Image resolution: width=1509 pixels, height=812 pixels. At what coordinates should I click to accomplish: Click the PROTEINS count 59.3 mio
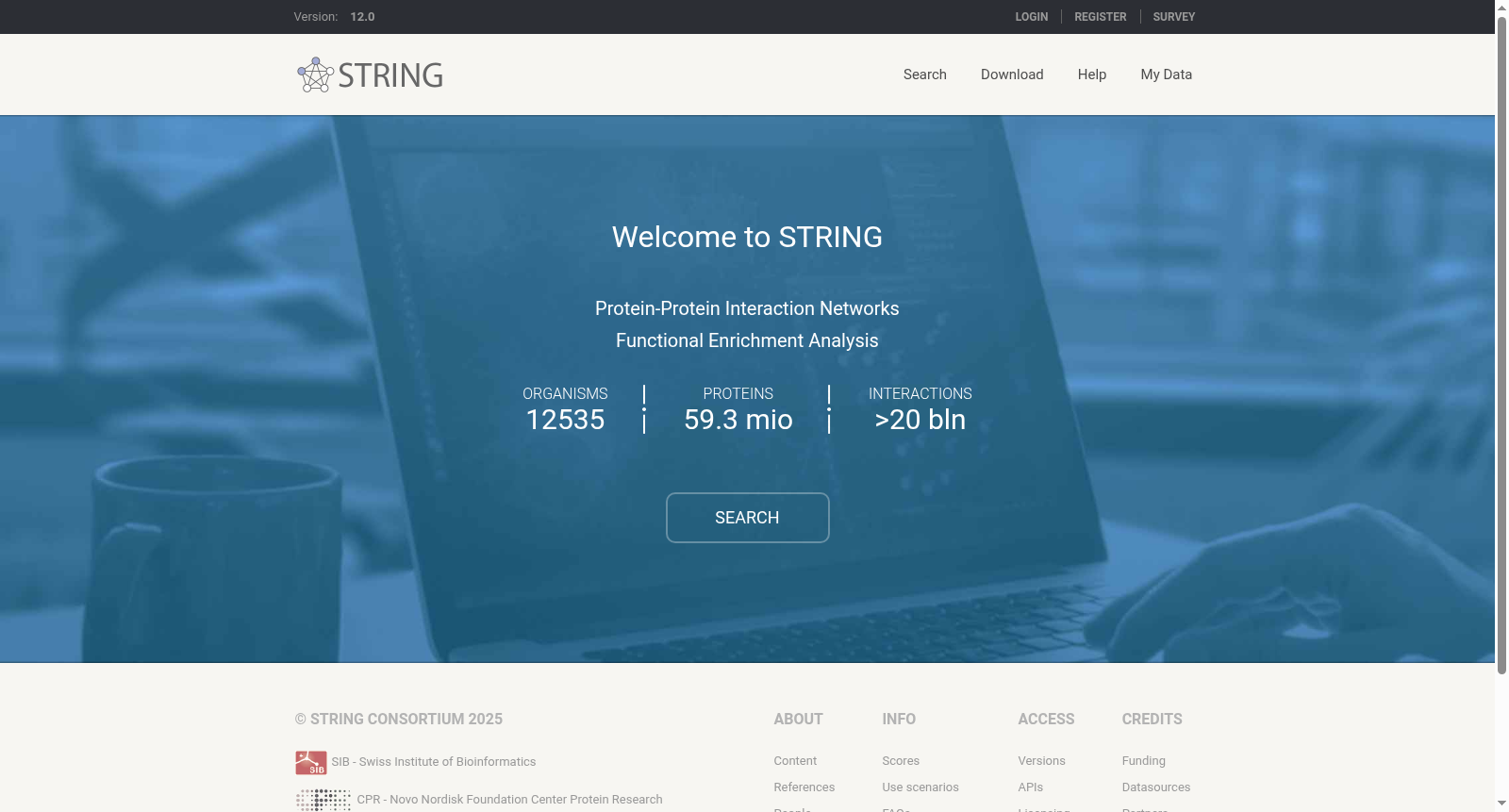pyautogui.click(x=738, y=420)
